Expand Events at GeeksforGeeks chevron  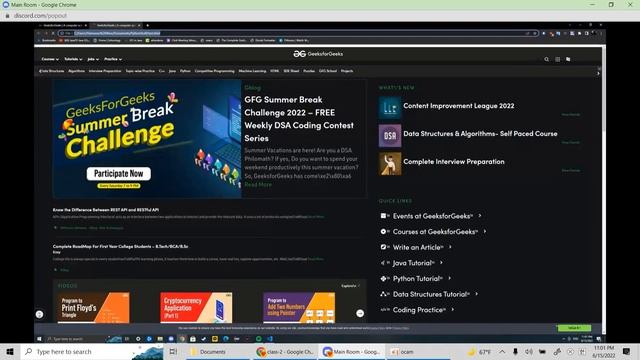pos(480,216)
